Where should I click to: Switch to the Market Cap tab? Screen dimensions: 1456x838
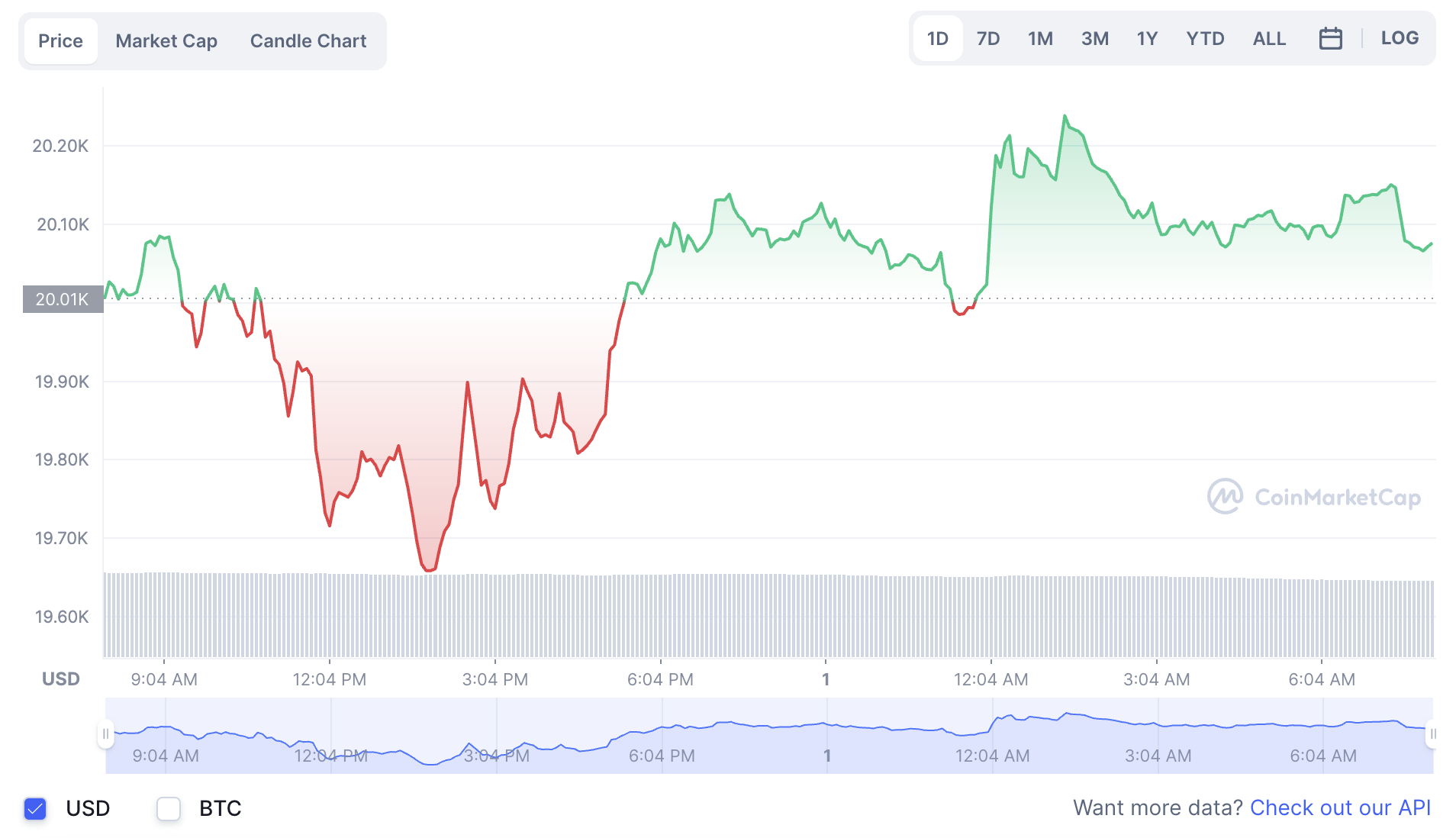(x=166, y=41)
